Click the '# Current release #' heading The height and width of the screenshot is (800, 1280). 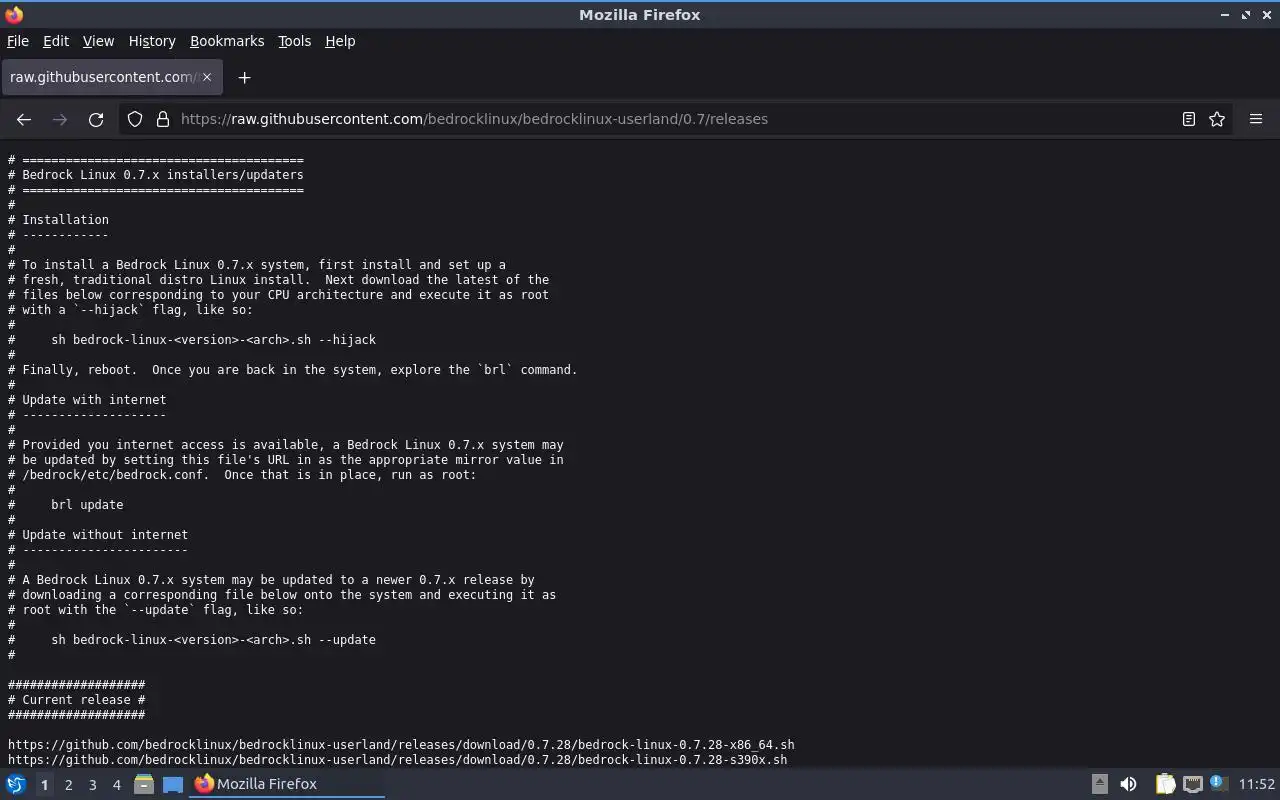[x=76, y=700]
